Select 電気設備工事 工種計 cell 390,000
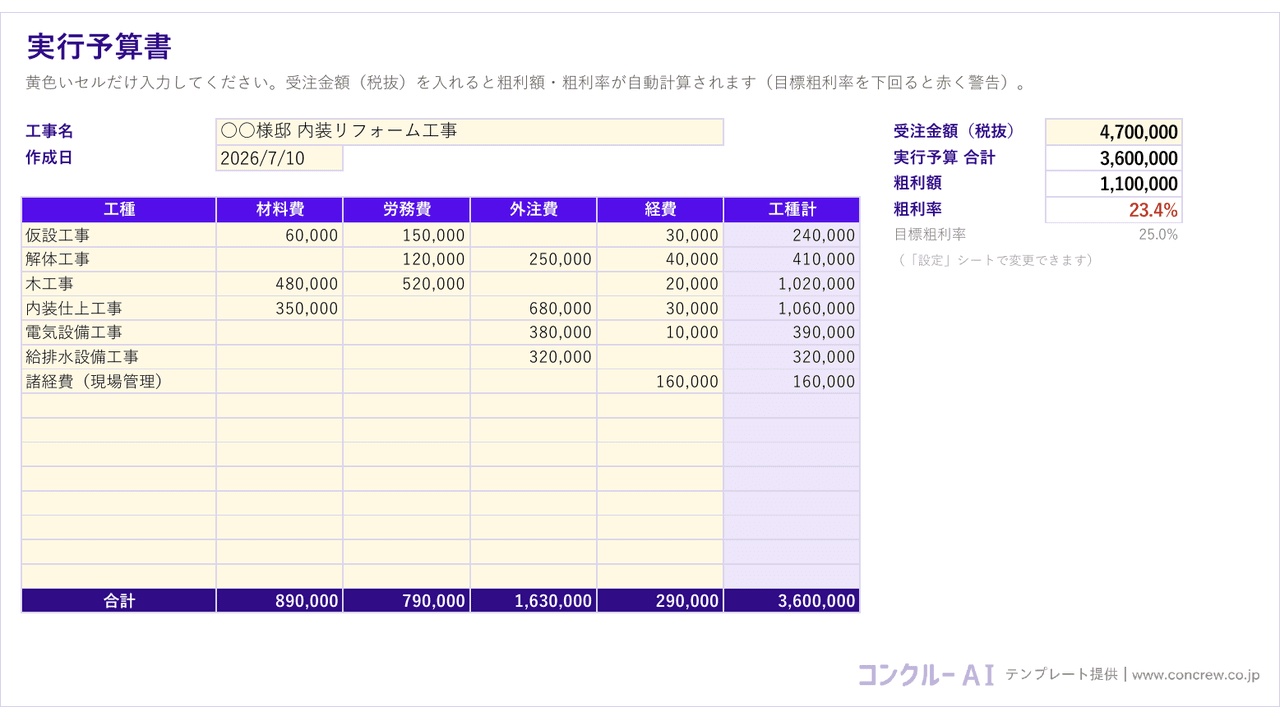This screenshot has height=720, width=1280. pos(792,332)
